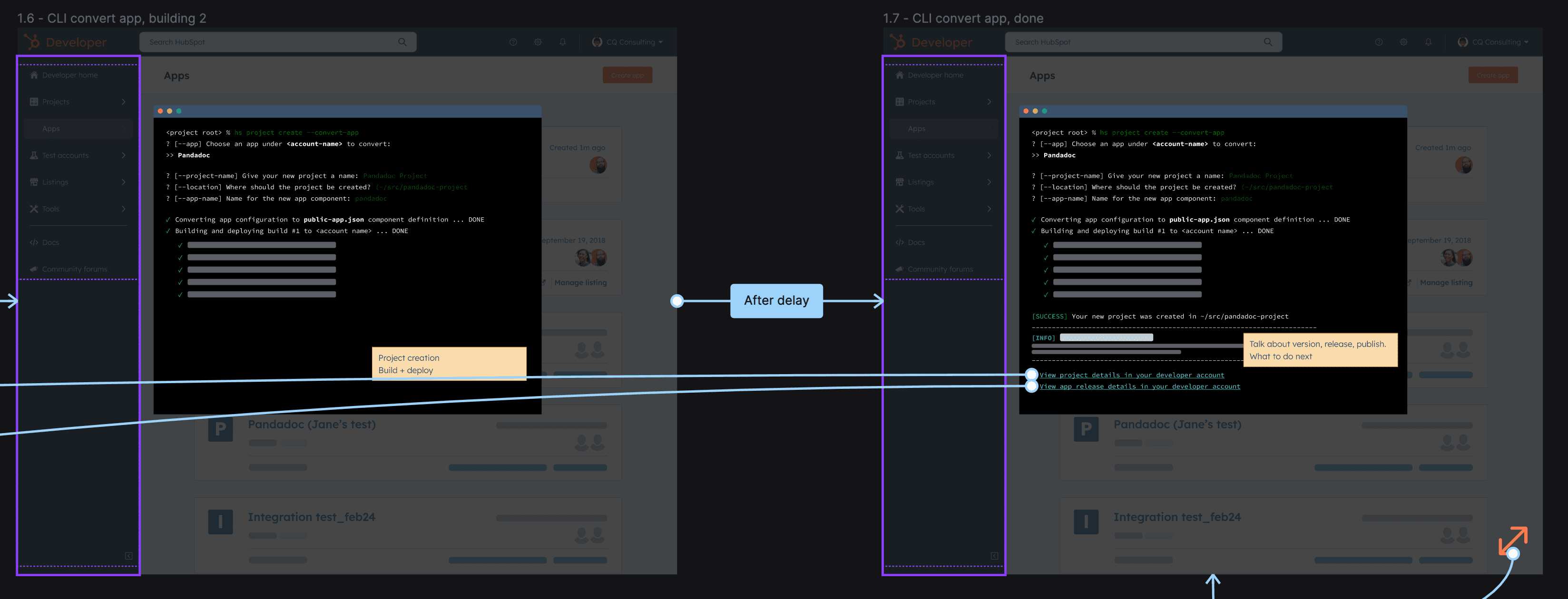Select the After delay prototype connection label

776,300
